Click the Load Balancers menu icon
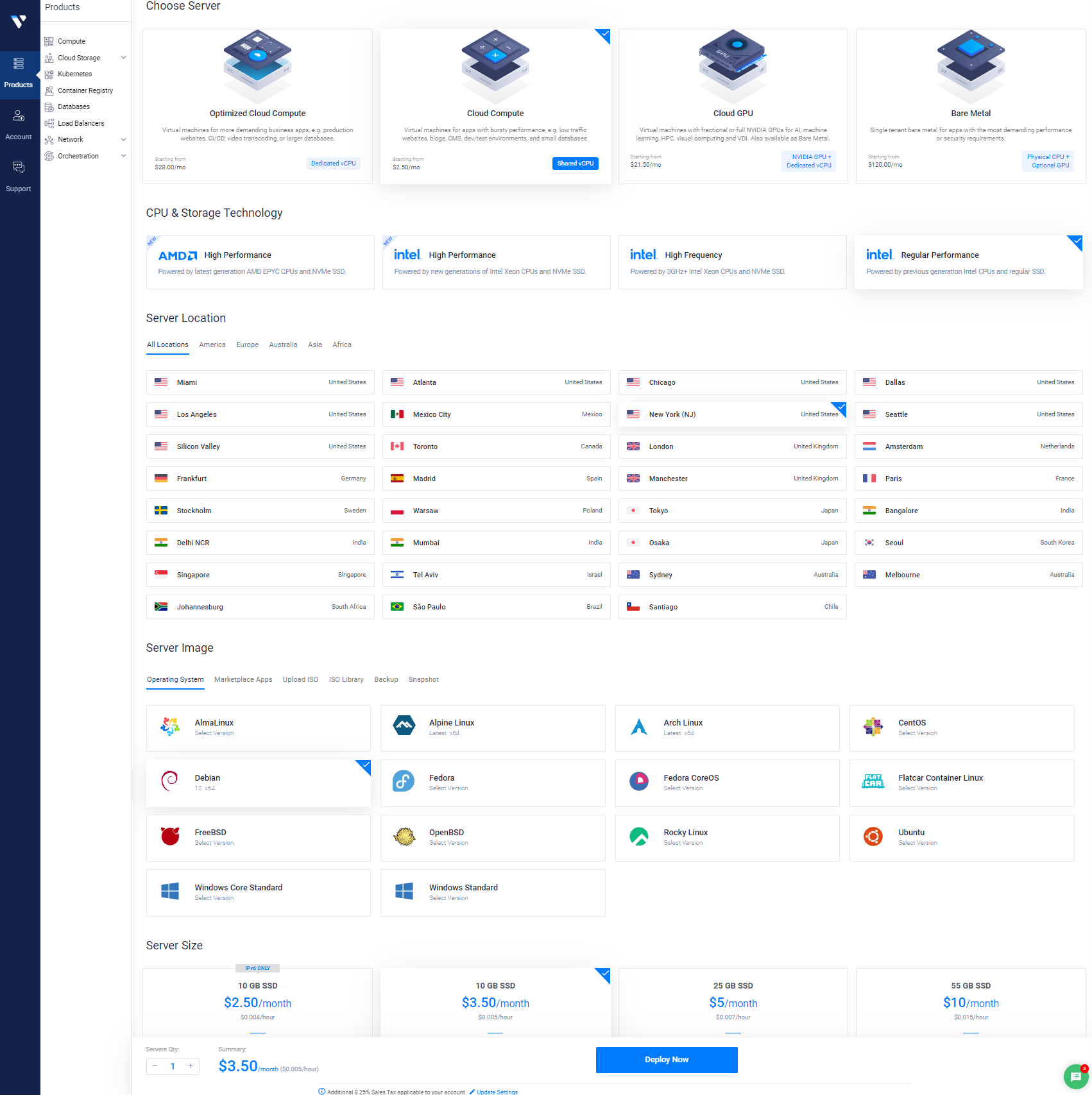The image size is (1092, 1095). click(49, 123)
